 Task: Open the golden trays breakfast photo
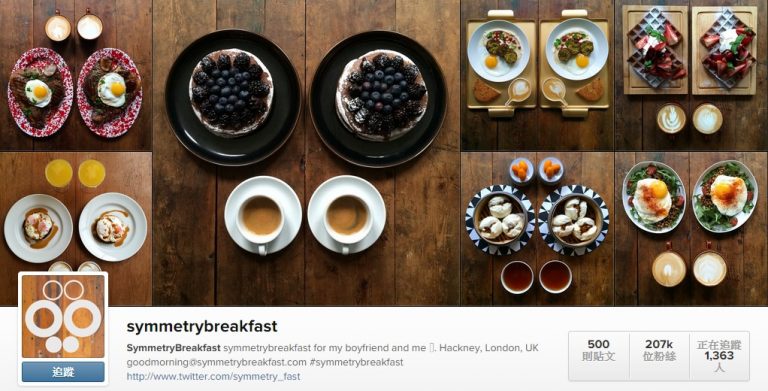pos(537,75)
